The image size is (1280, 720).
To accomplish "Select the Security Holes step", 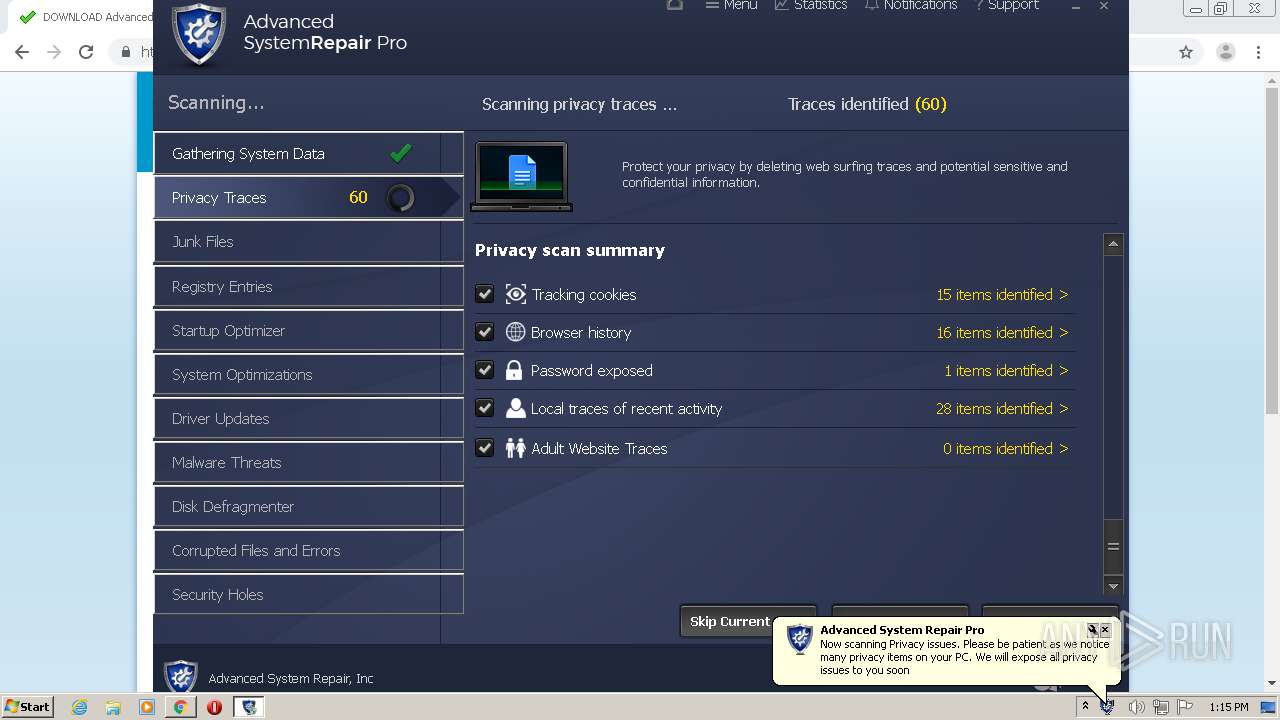I will pos(308,595).
